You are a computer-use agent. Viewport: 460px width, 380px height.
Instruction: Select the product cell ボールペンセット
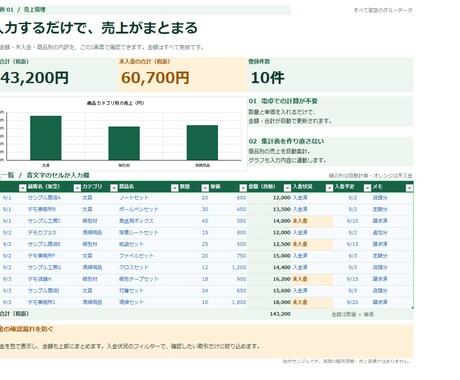(x=139, y=209)
